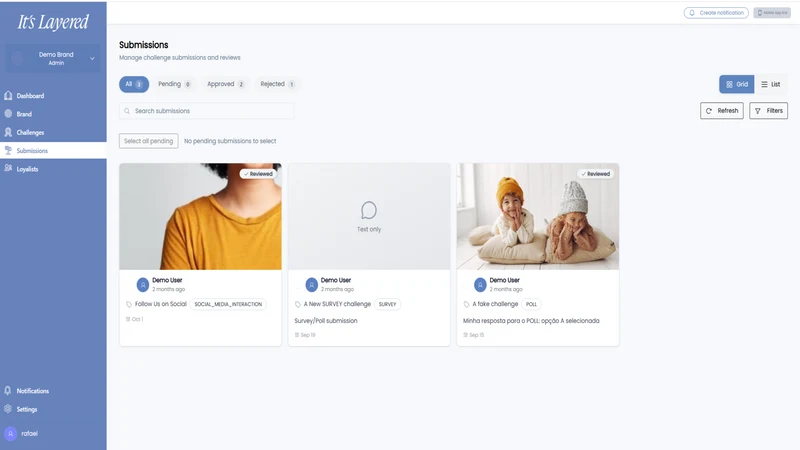Open the Follow Us on Social submission image
800x450 pixels.
click(200, 216)
